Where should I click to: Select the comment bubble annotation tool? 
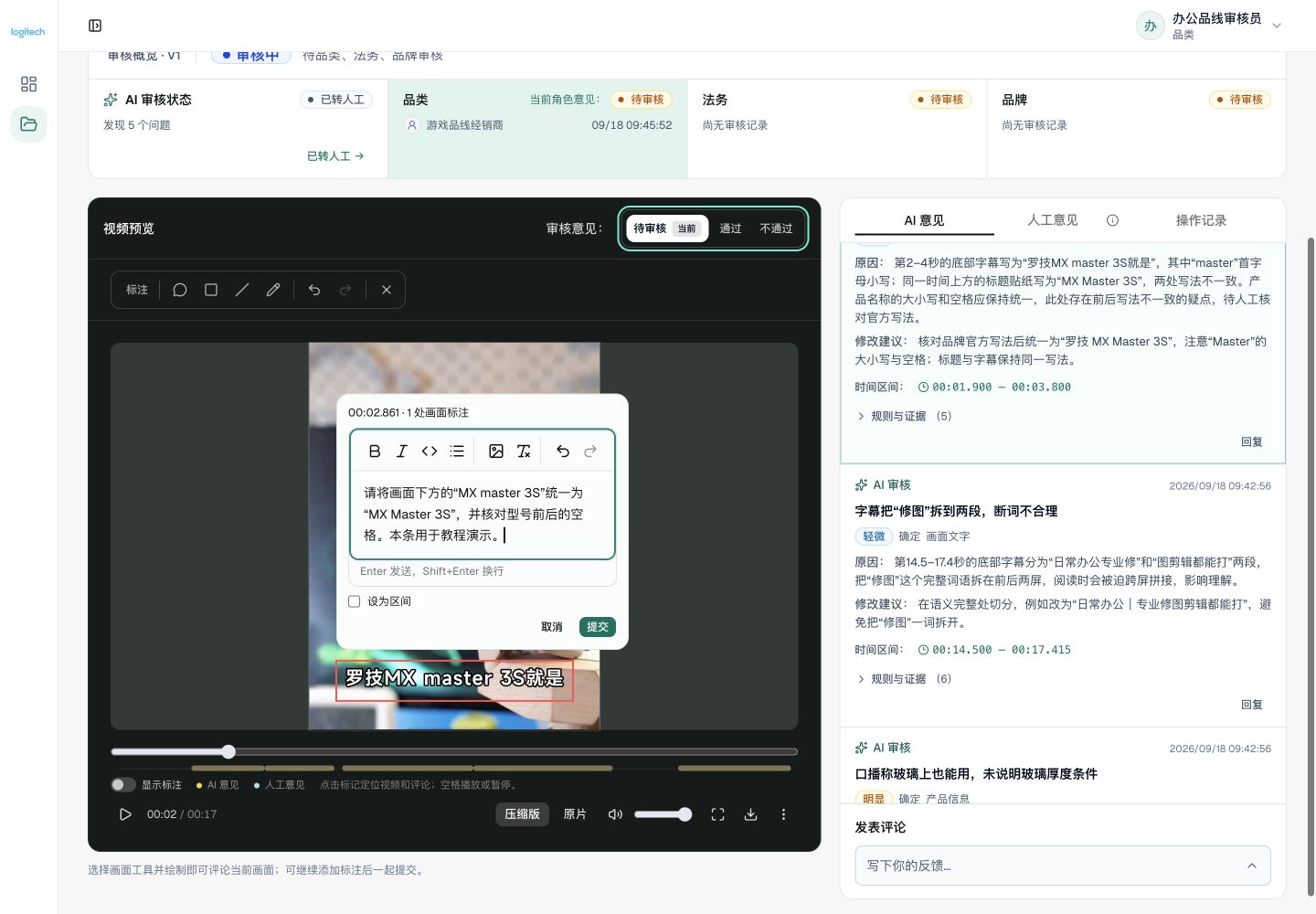point(180,290)
